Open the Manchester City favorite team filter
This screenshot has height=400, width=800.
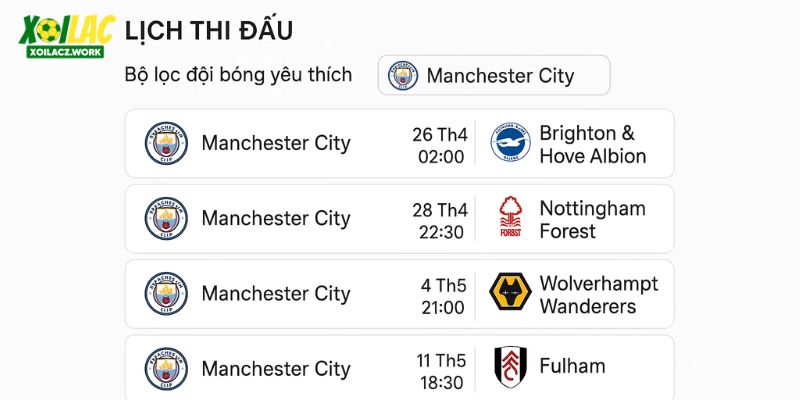click(x=494, y=76)
